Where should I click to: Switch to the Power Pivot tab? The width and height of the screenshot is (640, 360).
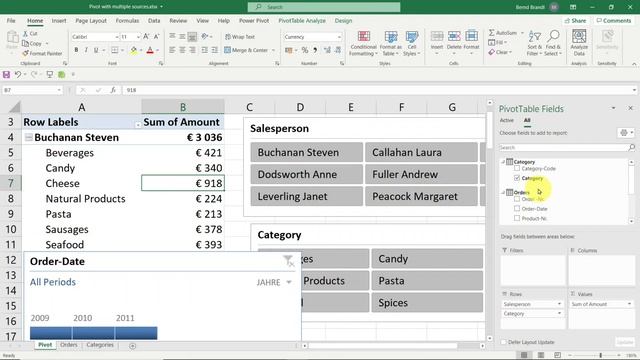pyautogui.click(x=254, y=20)
